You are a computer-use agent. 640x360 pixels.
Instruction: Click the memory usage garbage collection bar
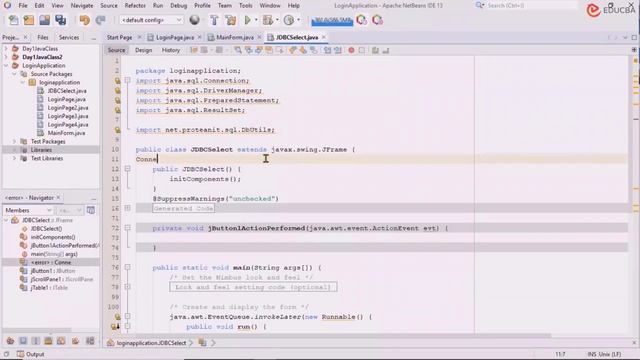pos(332,20)
